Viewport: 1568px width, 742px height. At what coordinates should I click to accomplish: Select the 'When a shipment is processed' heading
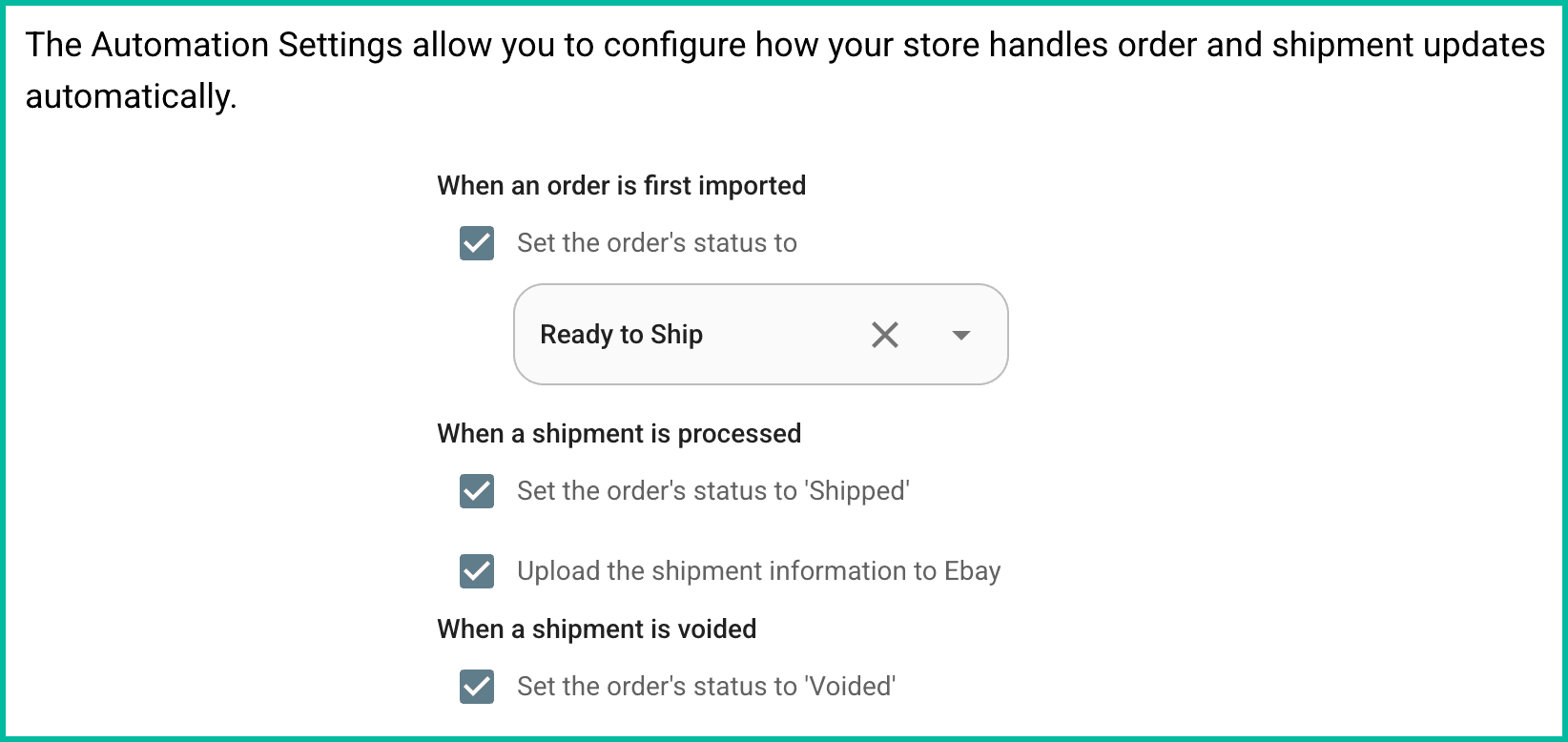pos(618,433)
